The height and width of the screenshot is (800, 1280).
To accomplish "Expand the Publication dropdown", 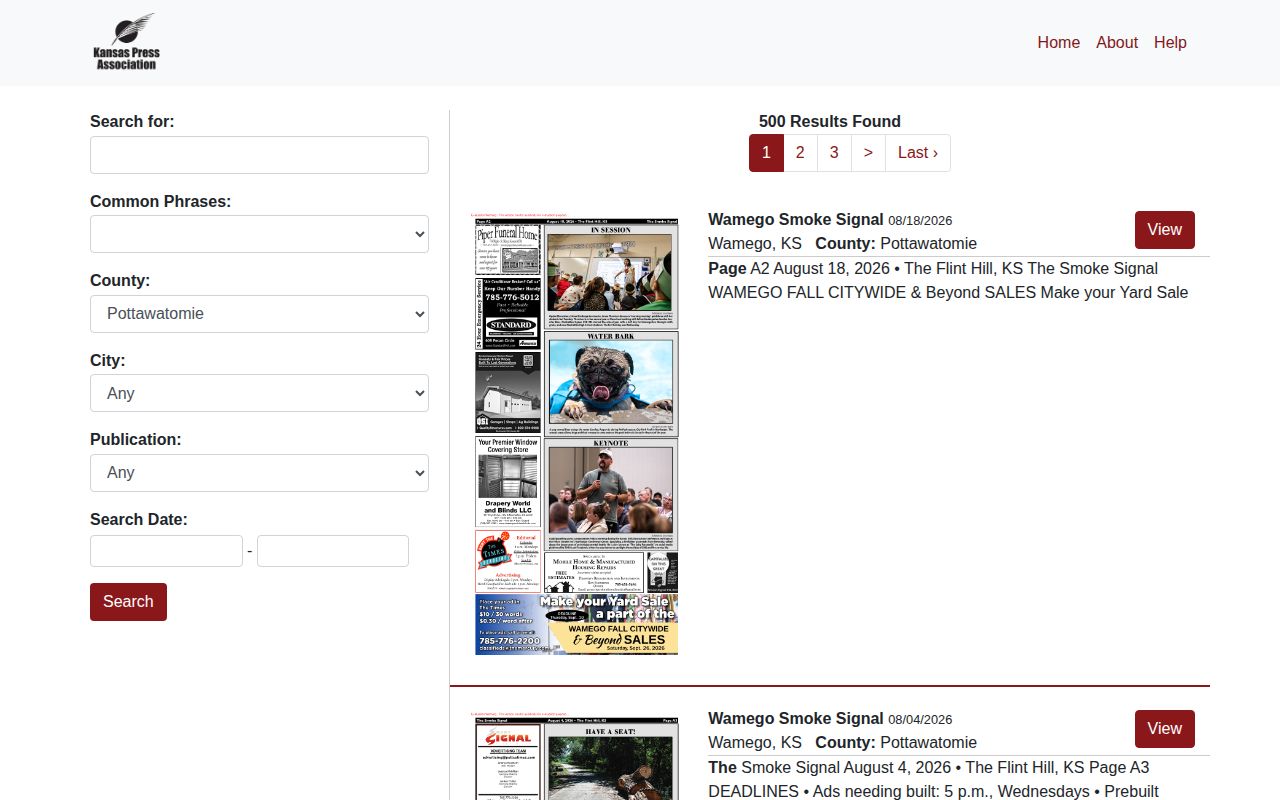I will [259, 473].
